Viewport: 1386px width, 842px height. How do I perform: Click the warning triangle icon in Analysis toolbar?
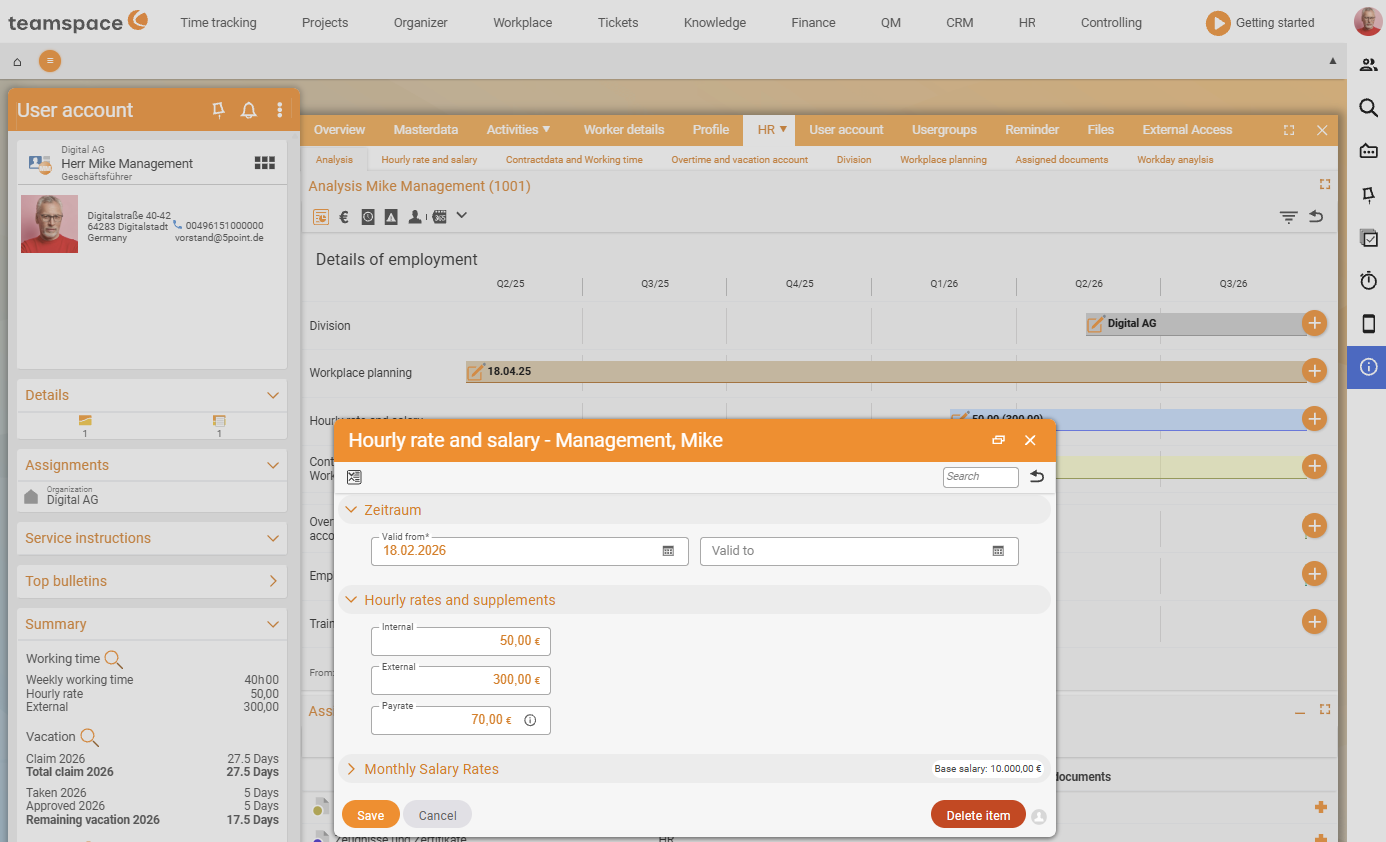coord(391,216)
